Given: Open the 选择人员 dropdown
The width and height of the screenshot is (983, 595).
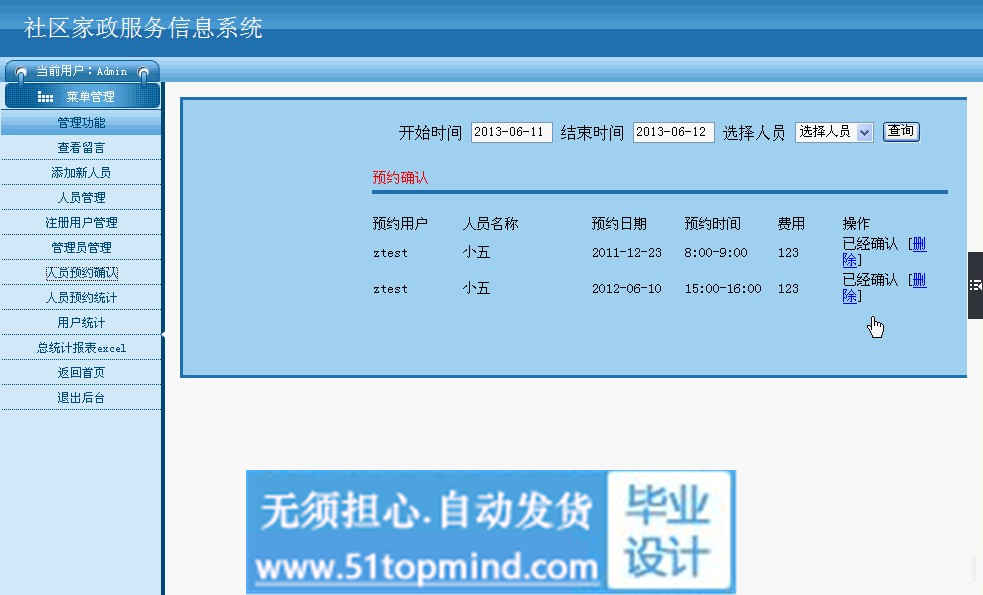Looking at the screenshot, I should tap(834, 132).
